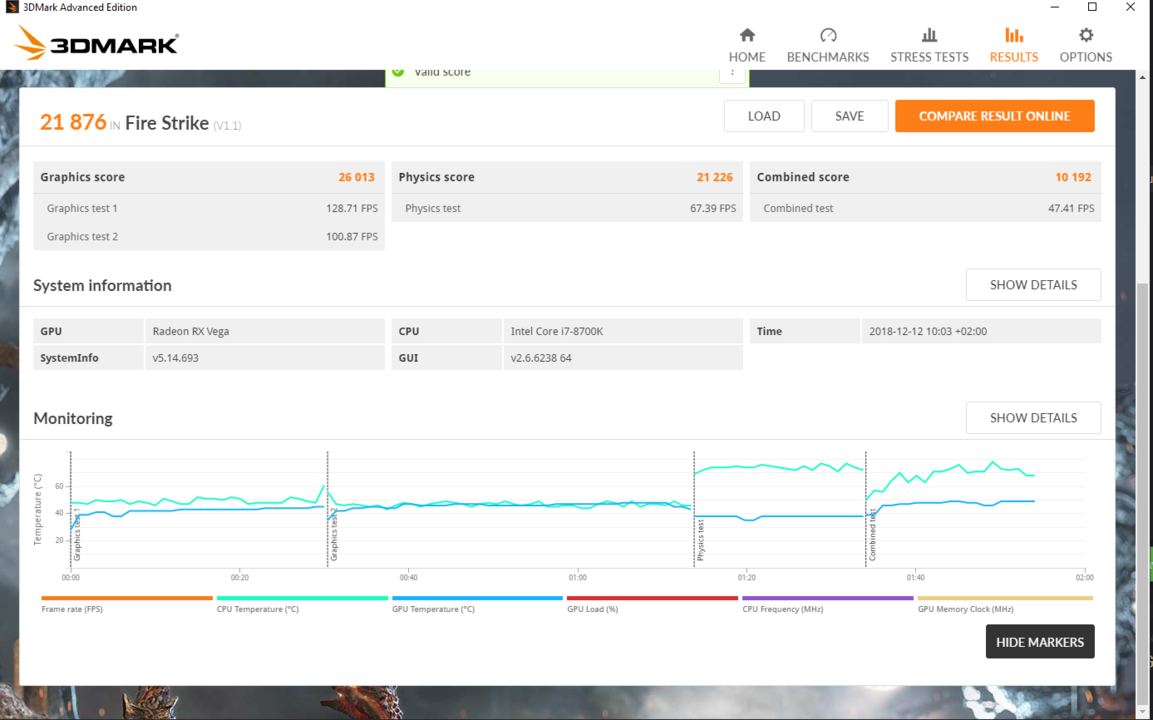Screen dimensions: 1153x720
Task: Click Physics test value 67.39 FPS
Action: 713,208
